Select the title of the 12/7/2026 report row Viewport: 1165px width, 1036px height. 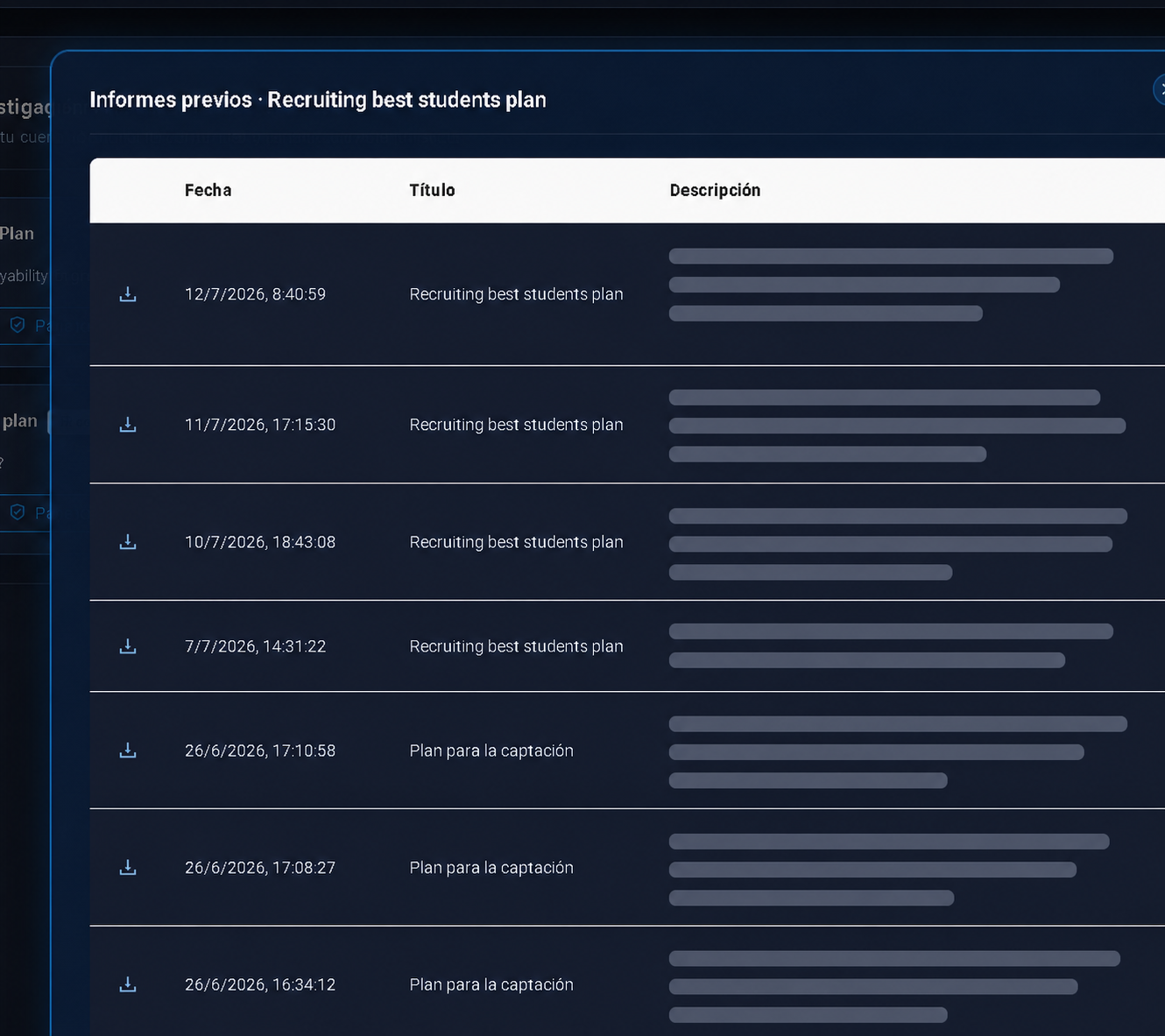point(516,294)
